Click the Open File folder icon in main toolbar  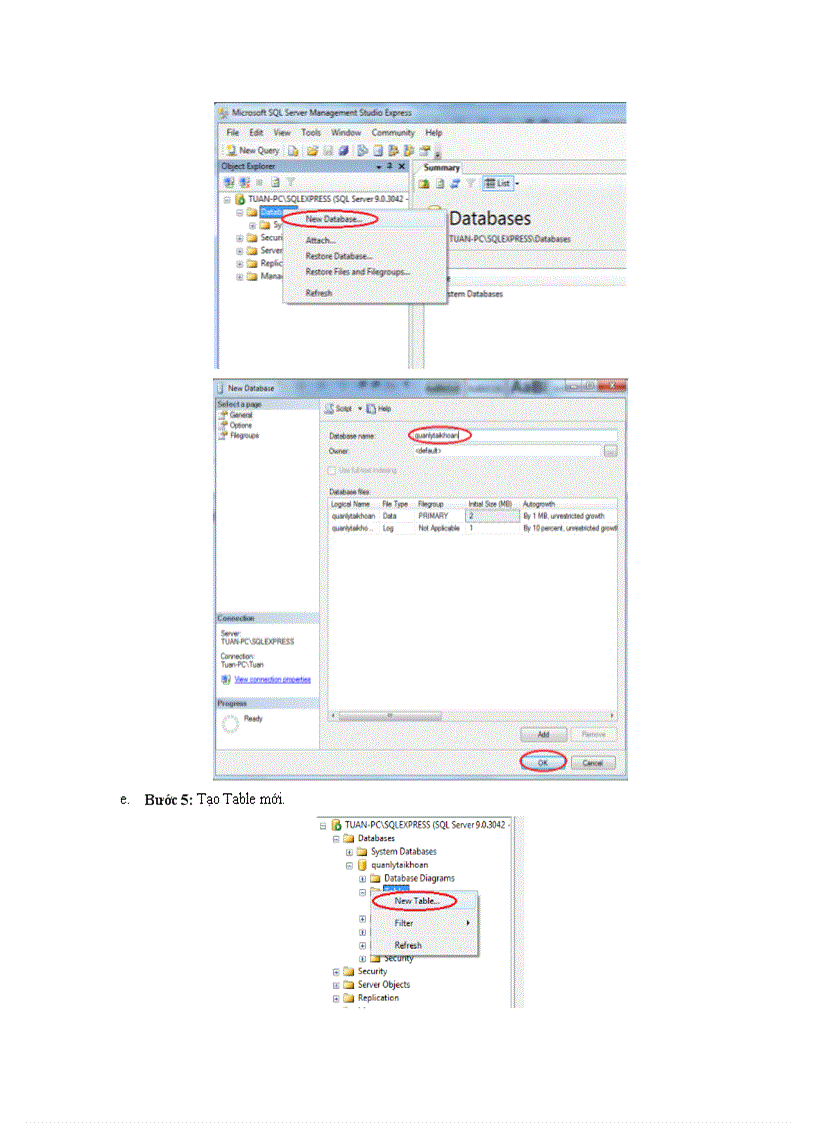312,150
